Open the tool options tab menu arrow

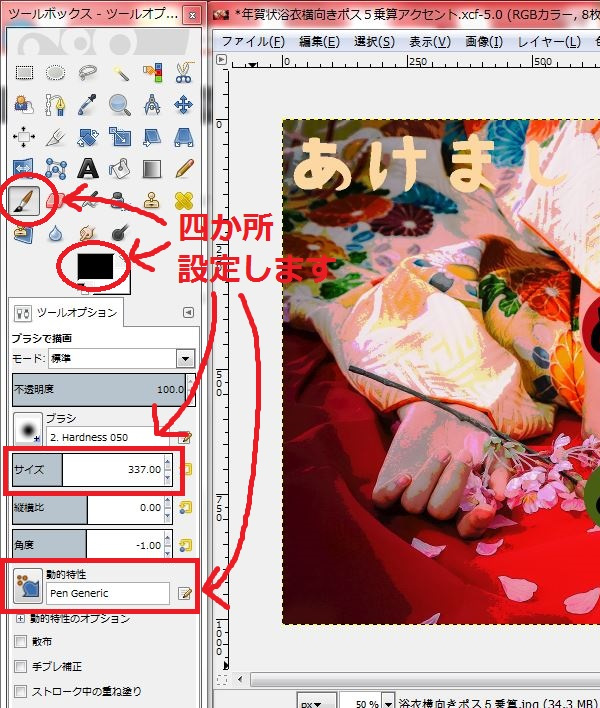[x=189, y=312]
